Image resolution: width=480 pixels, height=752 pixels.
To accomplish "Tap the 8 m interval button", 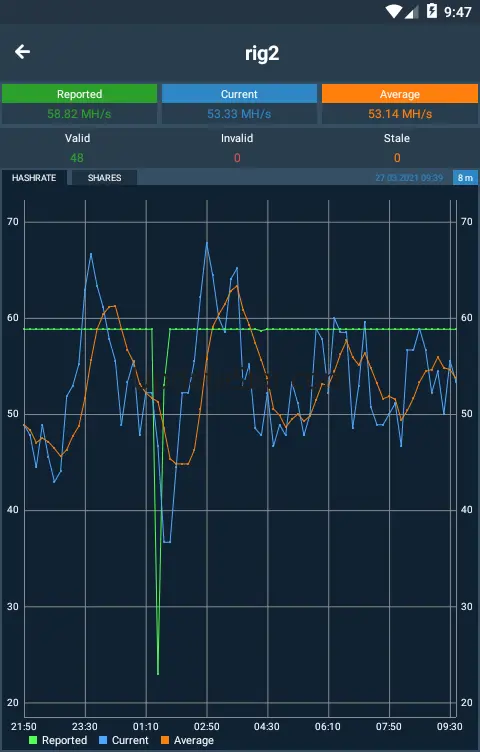I will (465, 177).
